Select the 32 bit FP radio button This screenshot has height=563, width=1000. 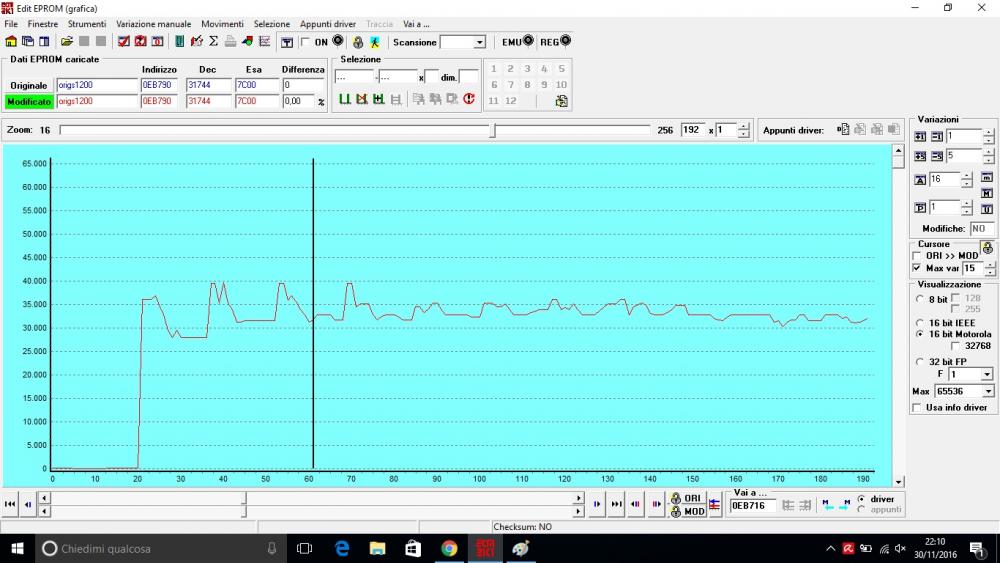[x=920, y=362]
